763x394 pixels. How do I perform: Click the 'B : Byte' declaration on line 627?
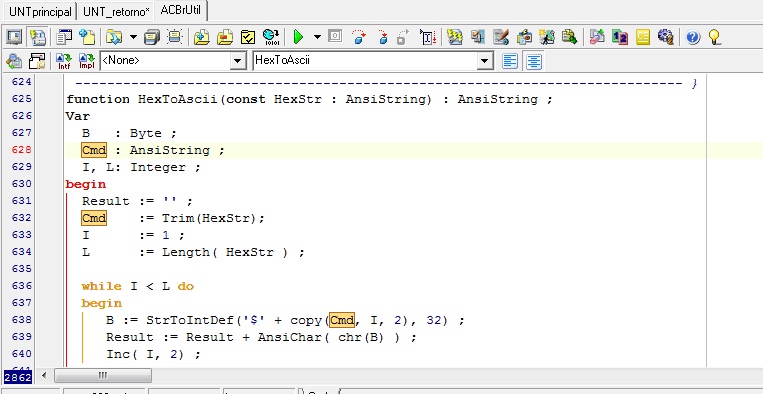pyautogui.click(x=122, y=133)
